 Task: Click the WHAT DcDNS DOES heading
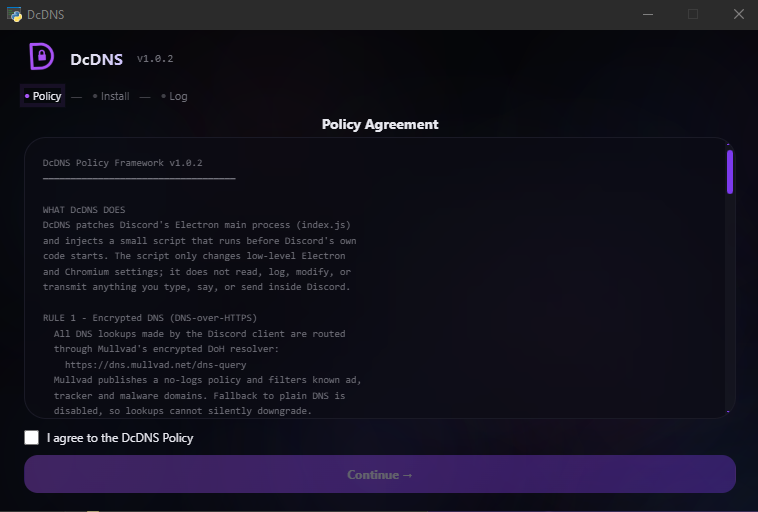tap(84, 210)
